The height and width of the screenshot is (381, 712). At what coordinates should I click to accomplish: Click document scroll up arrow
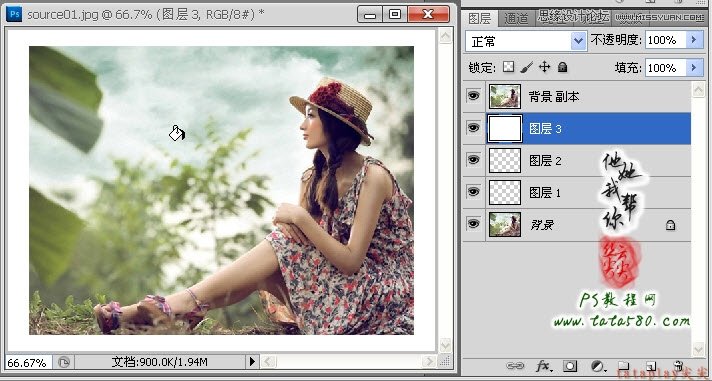coord(445,35)
